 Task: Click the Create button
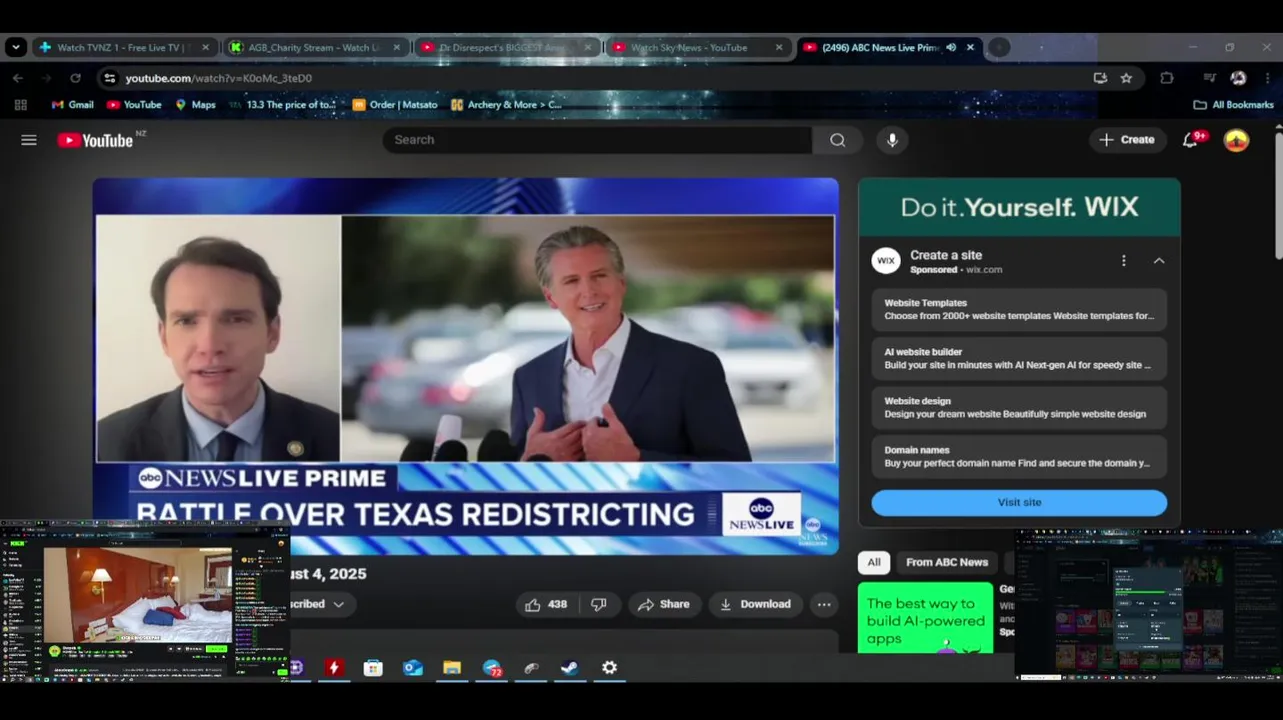point(1127,140)
